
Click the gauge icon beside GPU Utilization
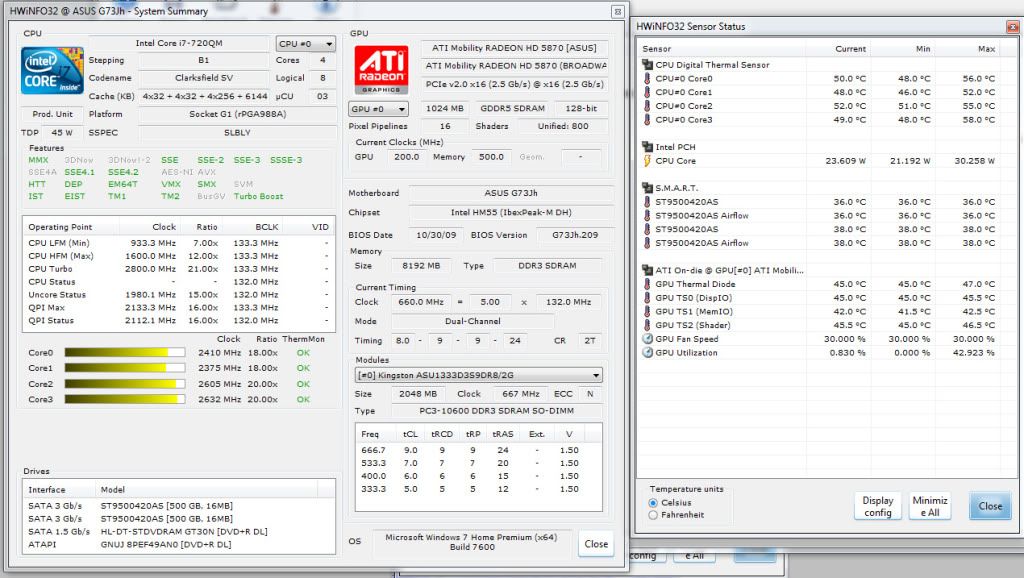(647, 353)
